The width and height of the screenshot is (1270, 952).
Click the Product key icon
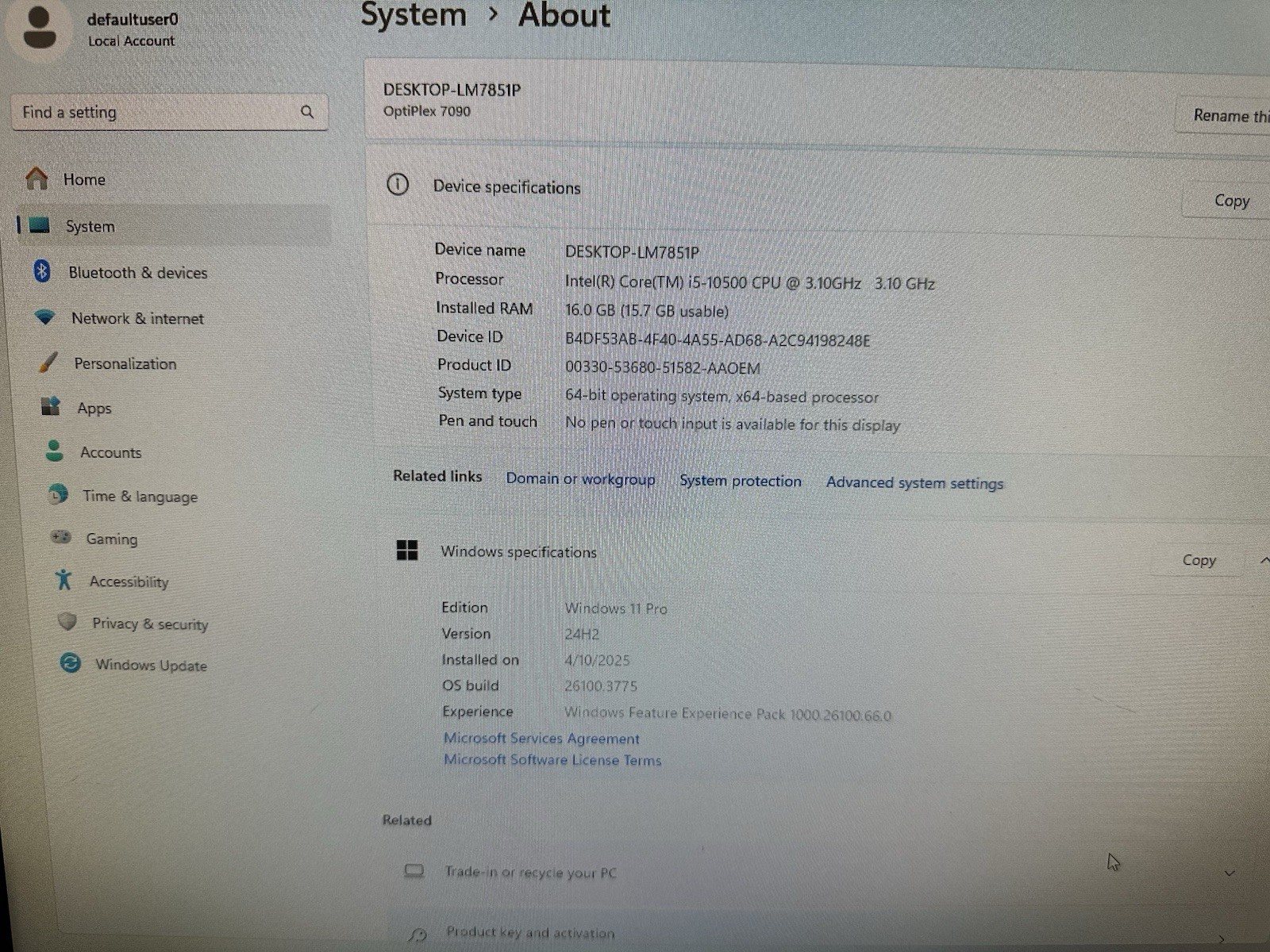click(x=418, y=935)
